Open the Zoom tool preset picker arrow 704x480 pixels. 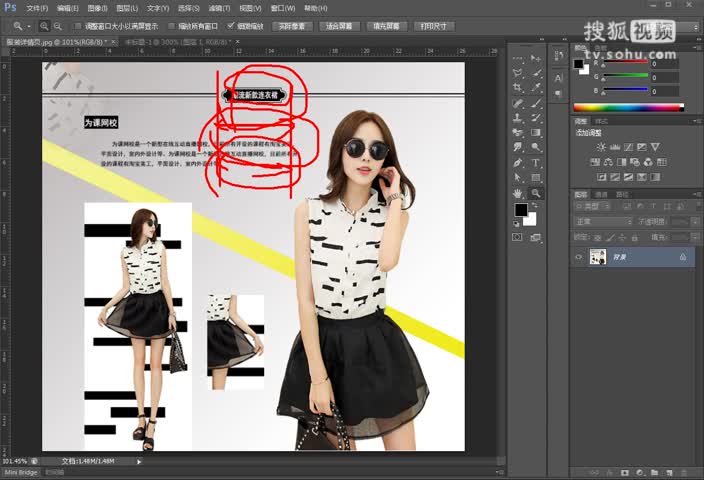coord(29,27)
